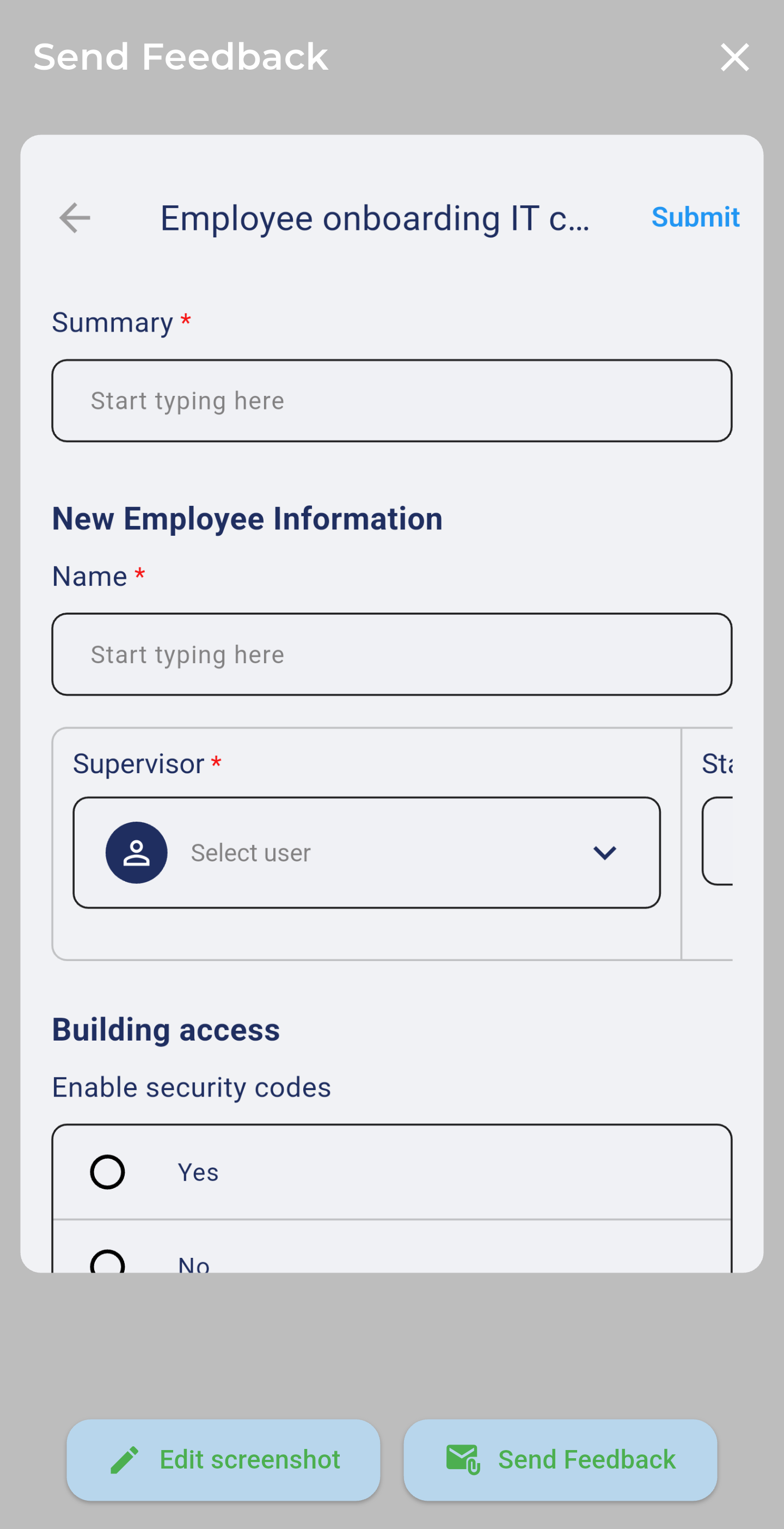Click the Yes option label
Image resolution: width=784 pixels, height=1529 pixels.
[198, 1172]
